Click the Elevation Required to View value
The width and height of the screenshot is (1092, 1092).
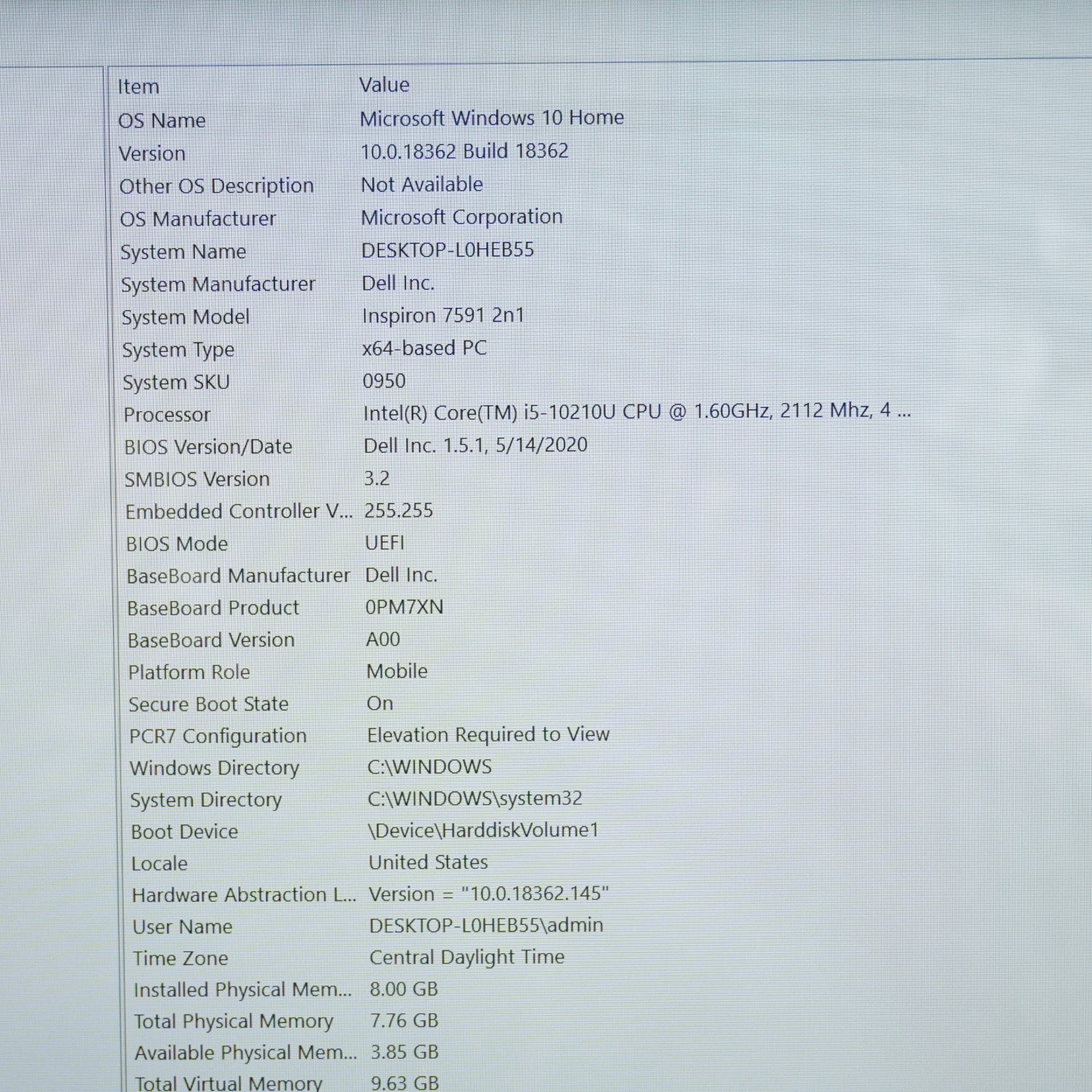[x=488, y=735]
